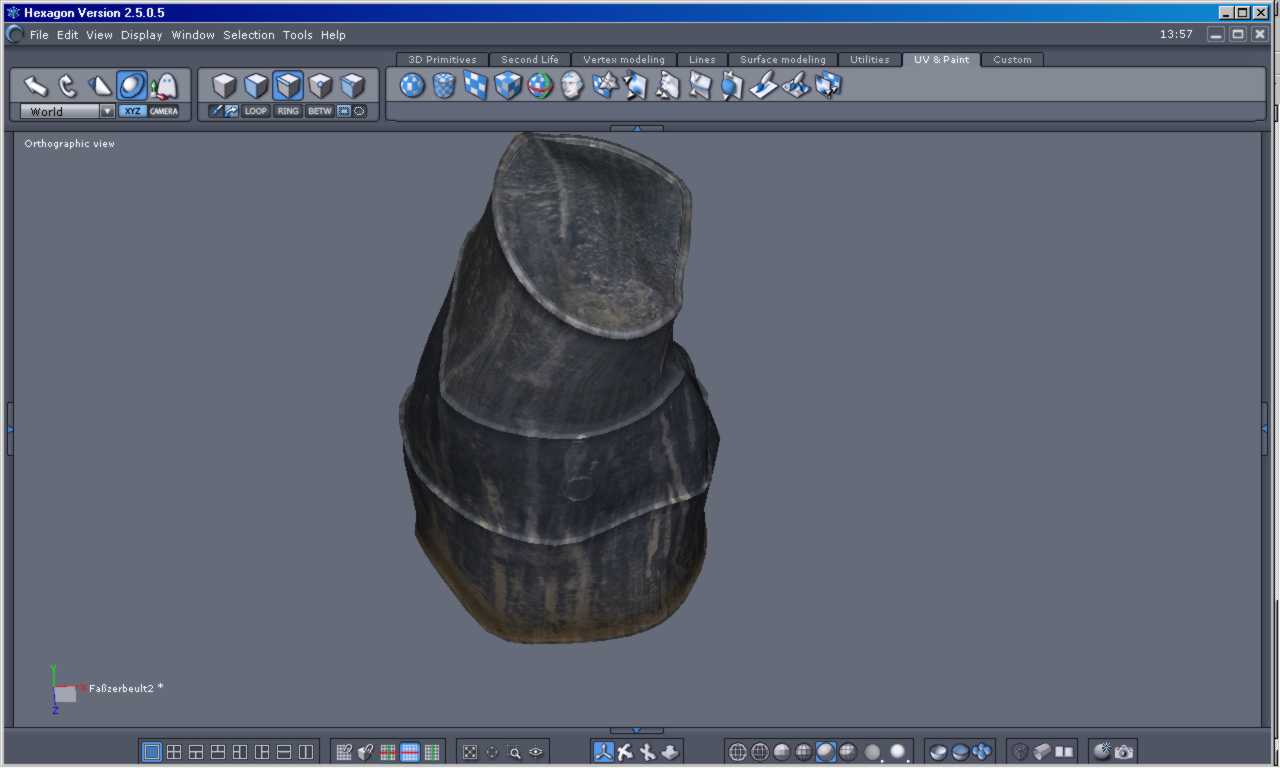Open the Selection menu
The width and height of the screenshot is (1280, 768).
click(248, 35)
